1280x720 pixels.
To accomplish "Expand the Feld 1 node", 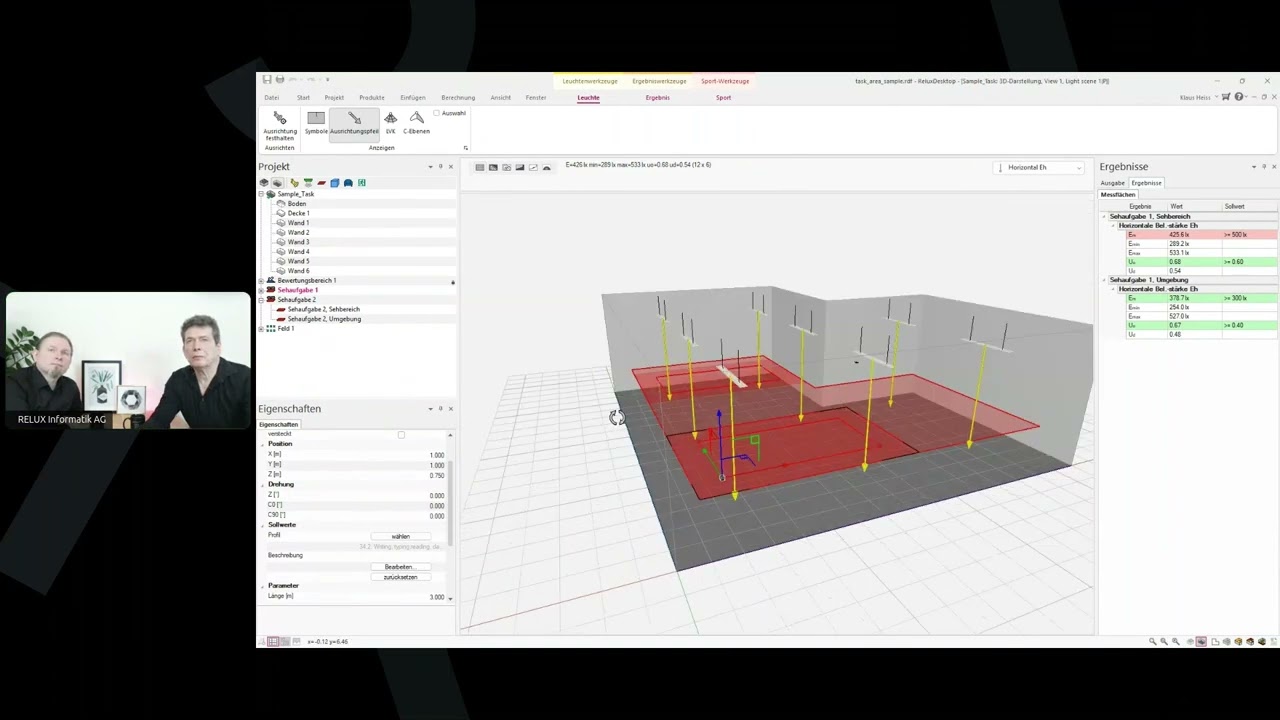I will [x=261, y=328].
